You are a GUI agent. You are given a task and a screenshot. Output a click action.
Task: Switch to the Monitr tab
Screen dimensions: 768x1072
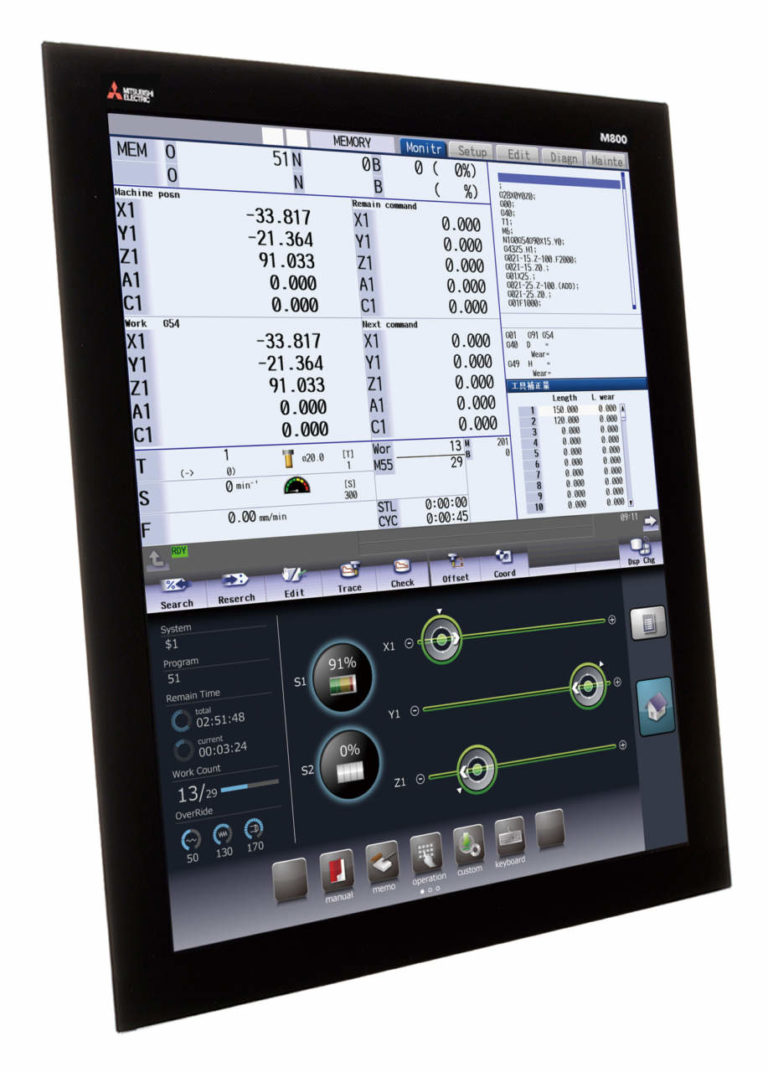[423, 148]
